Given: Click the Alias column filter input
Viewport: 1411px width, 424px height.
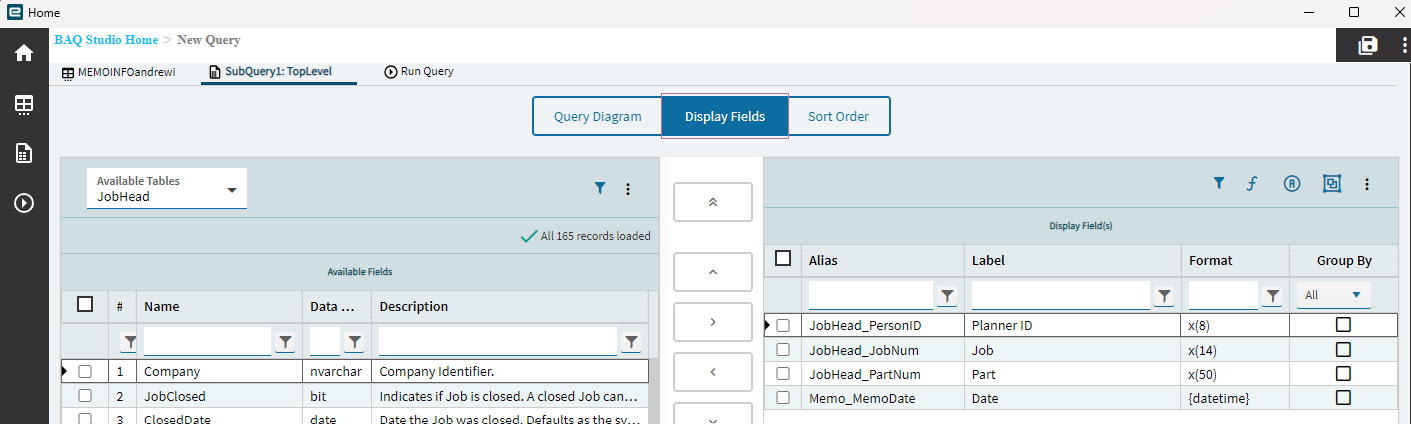Looking at the screenshot, I should [870, 295].
